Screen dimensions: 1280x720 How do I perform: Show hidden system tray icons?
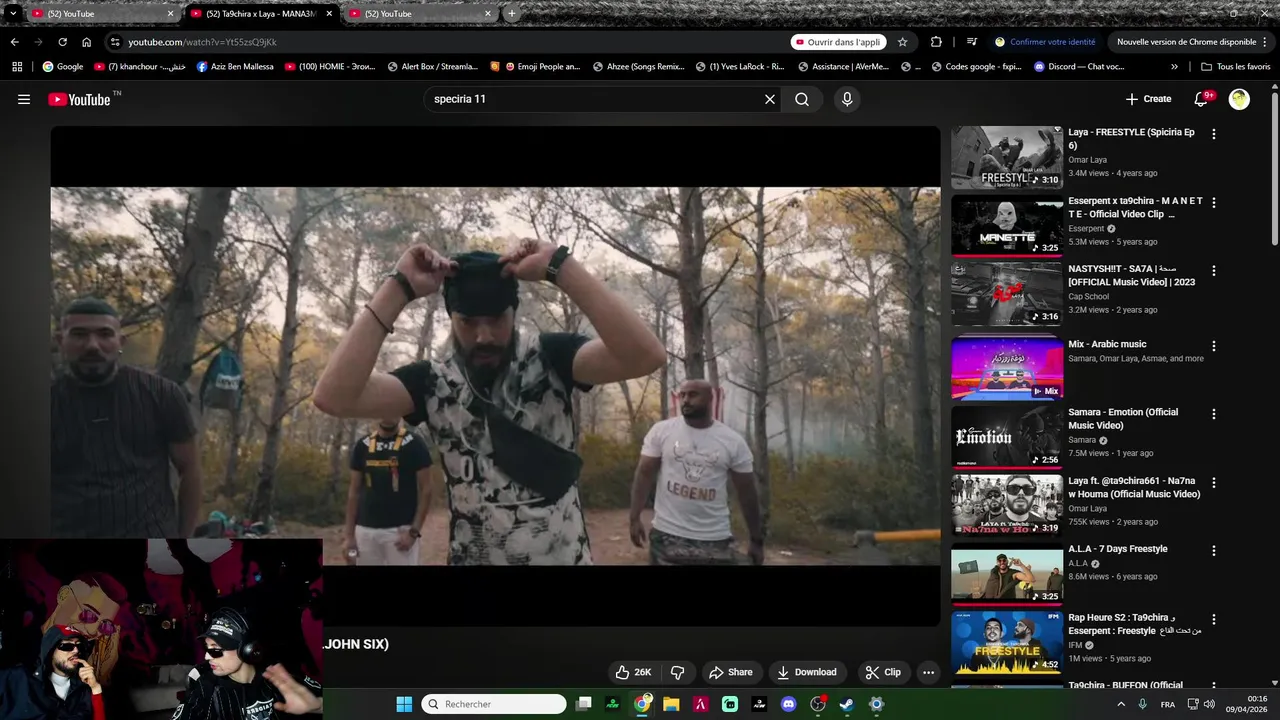coord(1120,704)
